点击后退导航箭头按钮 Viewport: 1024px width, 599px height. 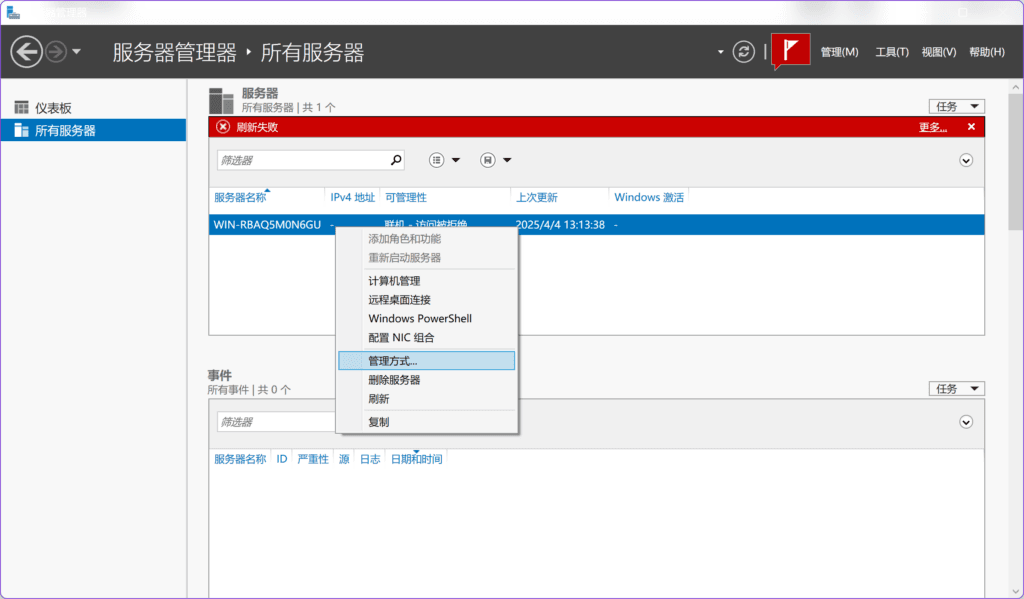pyautogui.click(x=27, y=51)
